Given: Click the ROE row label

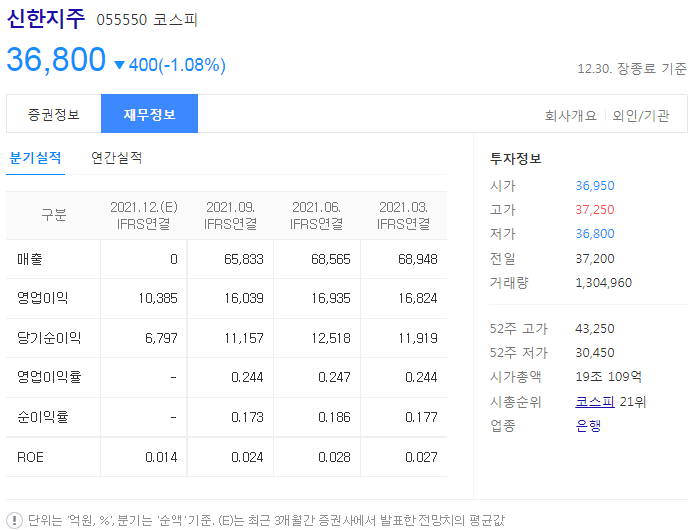Looking at the screenshot, I should [x=30, y=457].
